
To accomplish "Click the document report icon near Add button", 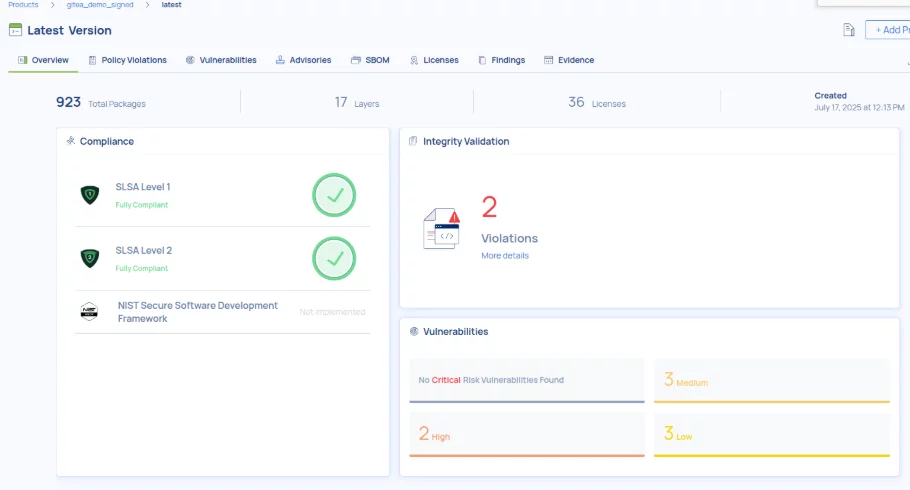I will 848,30.
